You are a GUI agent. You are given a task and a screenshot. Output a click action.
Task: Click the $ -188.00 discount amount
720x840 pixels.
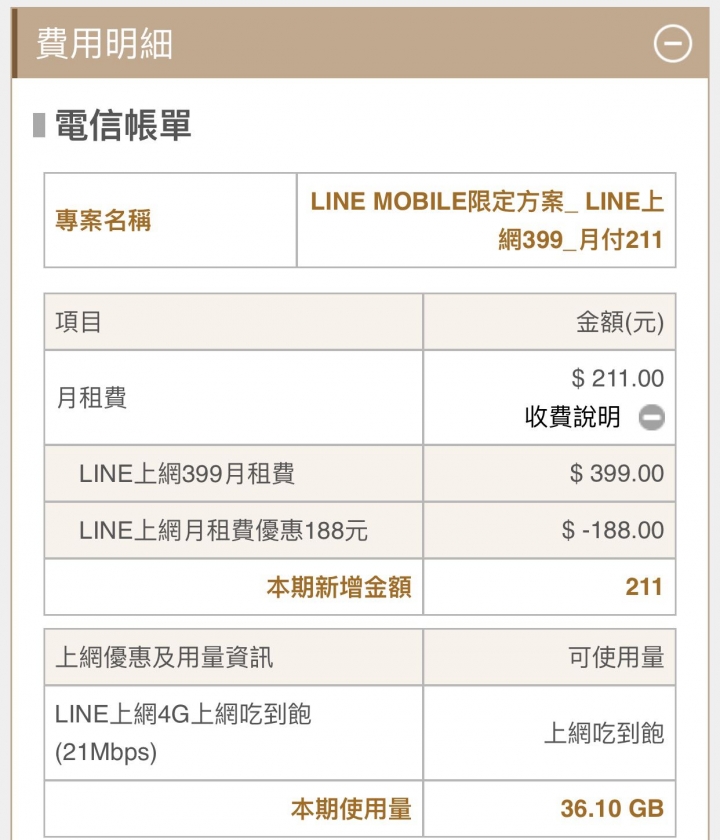tap(613, 530)
